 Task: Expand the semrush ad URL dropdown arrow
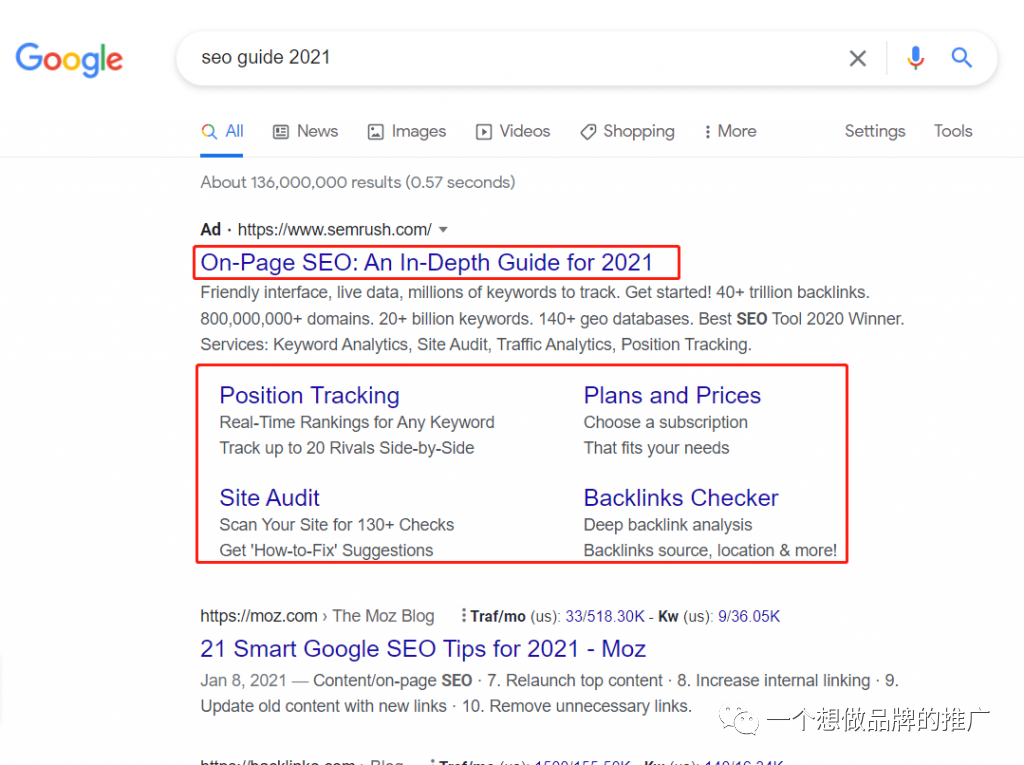click(x=443, y=230)
